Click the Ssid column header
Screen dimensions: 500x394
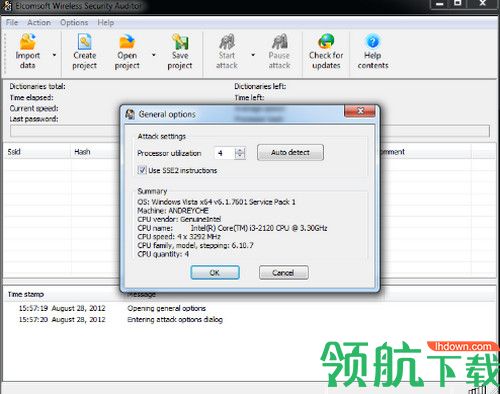(37, 152)
